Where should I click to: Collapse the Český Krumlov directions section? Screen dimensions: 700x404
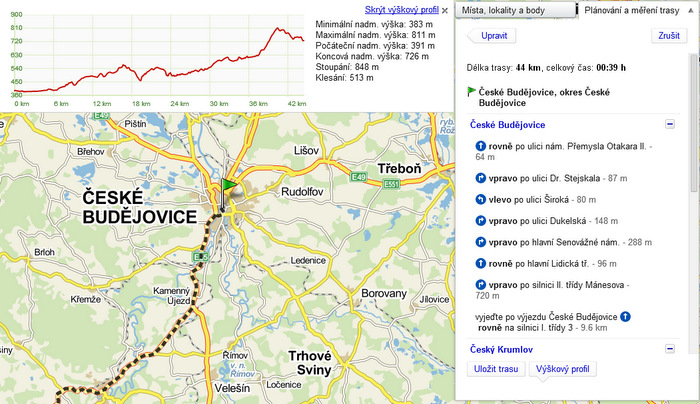tap(670, 349)
